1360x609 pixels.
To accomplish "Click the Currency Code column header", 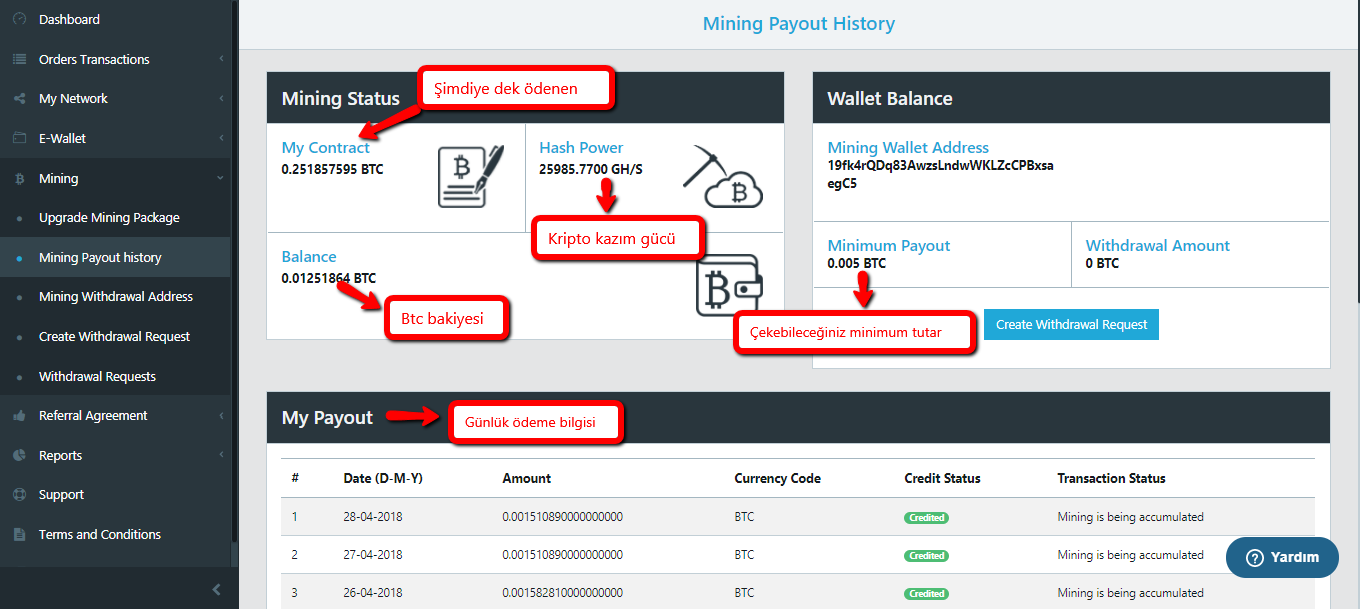I will click(778, 479).
